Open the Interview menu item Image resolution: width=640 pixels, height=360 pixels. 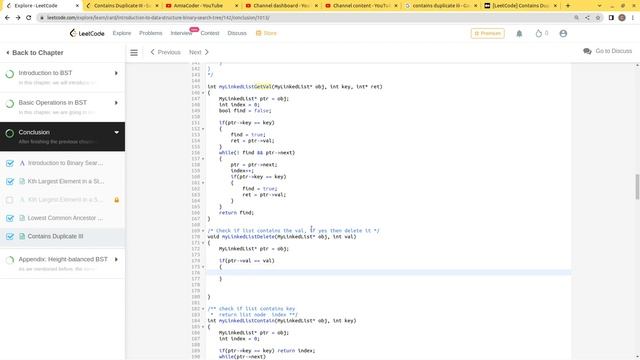[181, 33]
